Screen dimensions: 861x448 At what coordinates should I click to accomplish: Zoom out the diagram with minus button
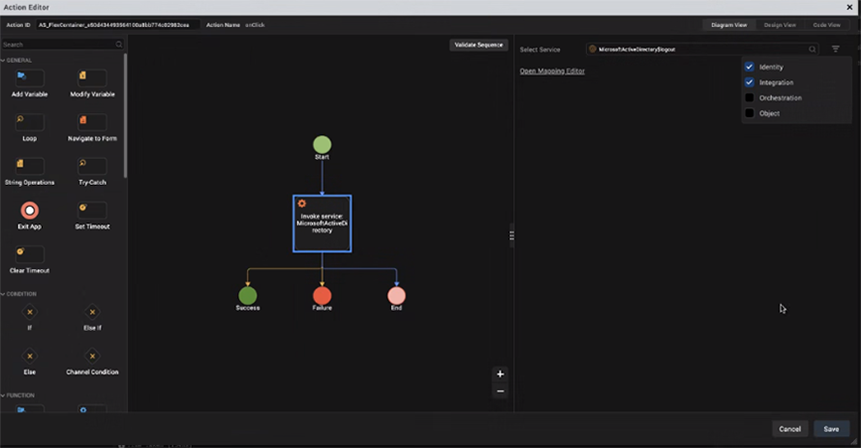tap(500, 391)
